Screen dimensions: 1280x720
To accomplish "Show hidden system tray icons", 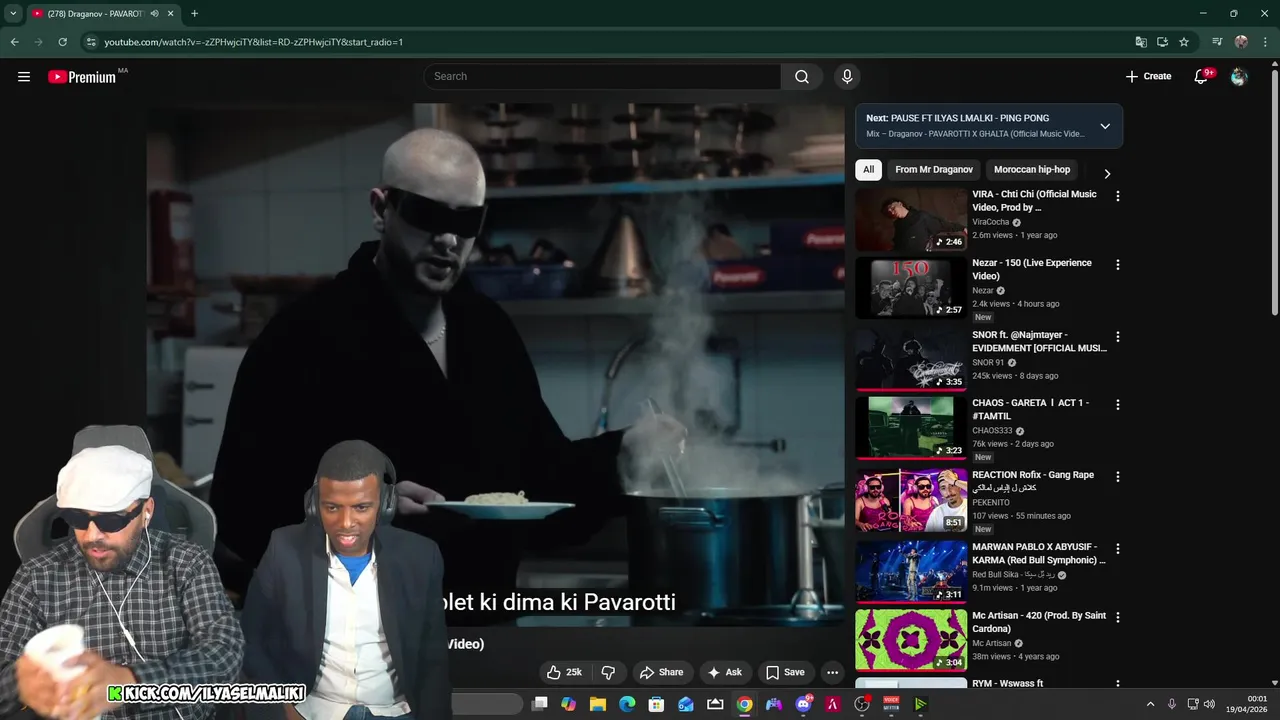I will (x=1150, y=704).
